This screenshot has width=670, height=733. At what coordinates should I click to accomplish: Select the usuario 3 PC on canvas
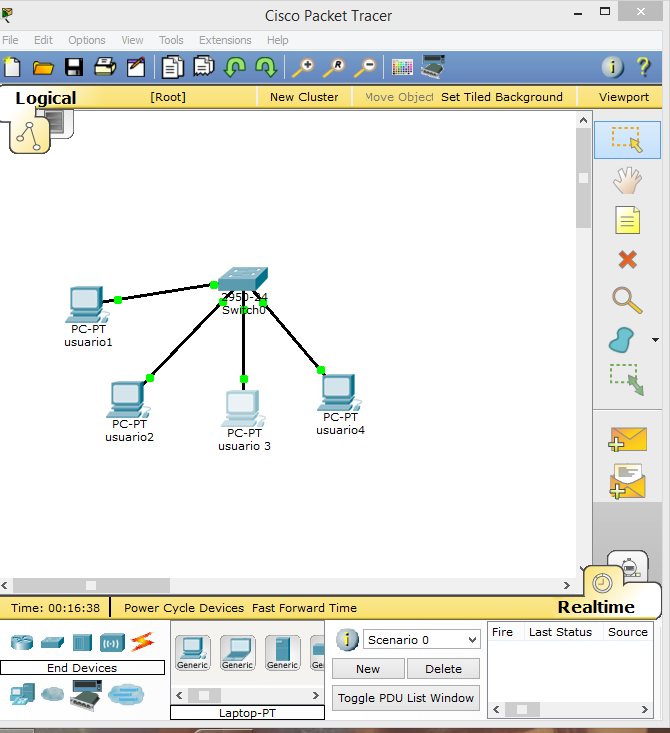click(243, 409)
